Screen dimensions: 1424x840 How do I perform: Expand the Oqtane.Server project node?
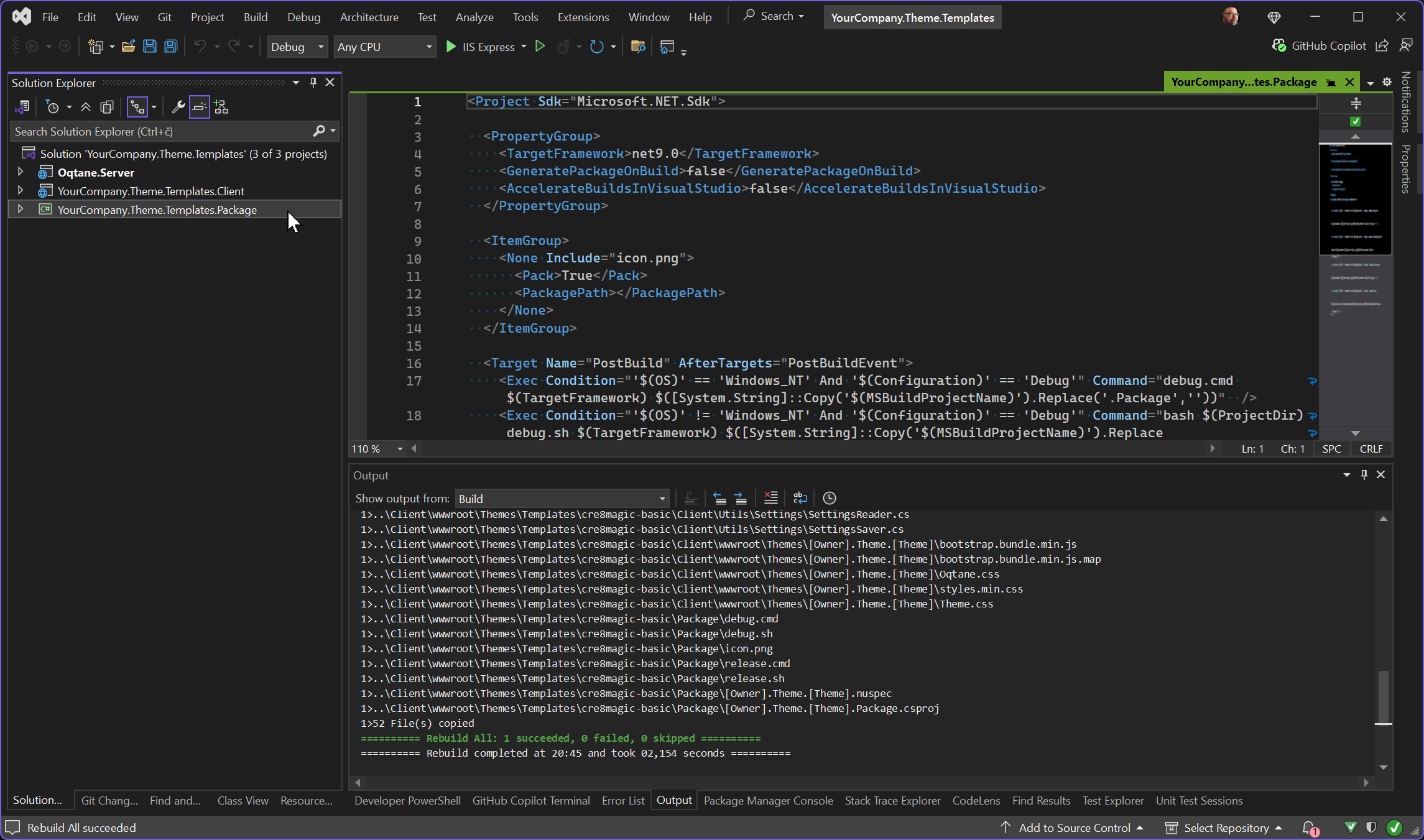tap(21, 172)
